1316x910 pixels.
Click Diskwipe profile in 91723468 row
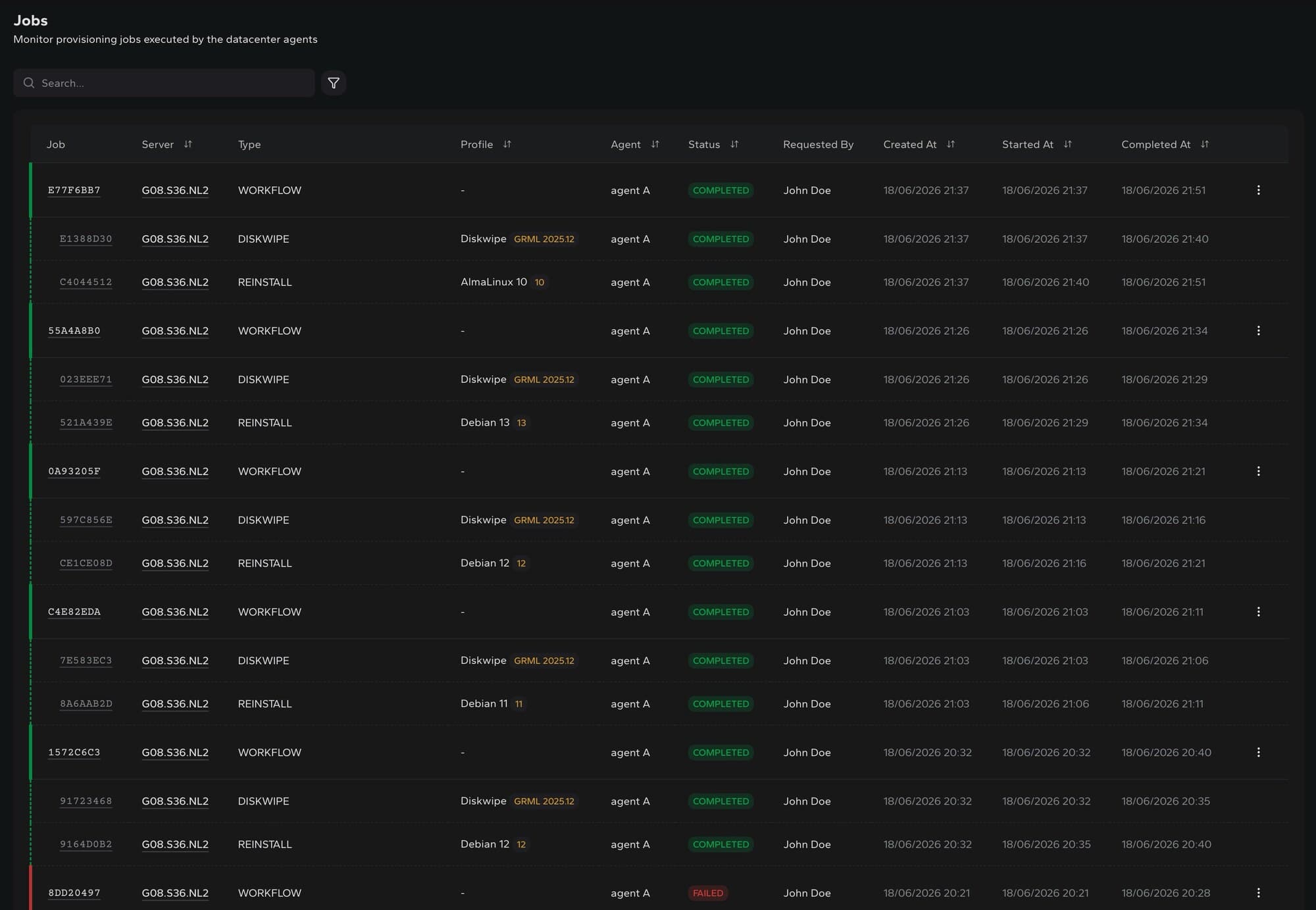(484, 801)
